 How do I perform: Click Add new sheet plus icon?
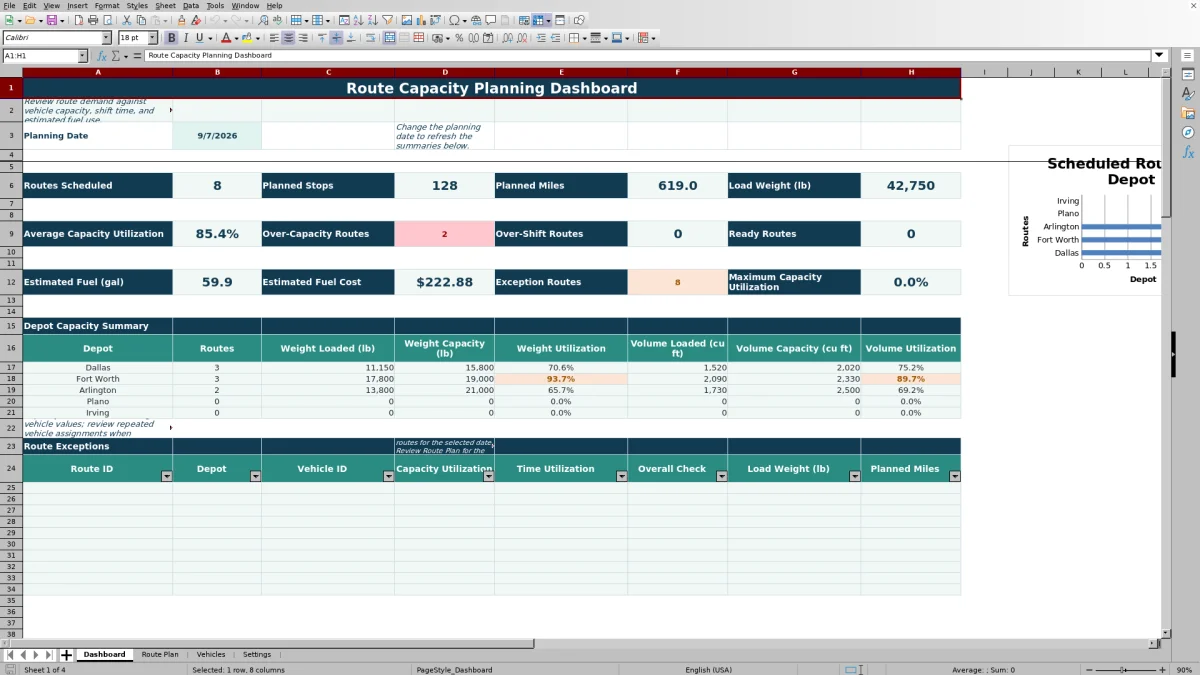click(66, 655)
